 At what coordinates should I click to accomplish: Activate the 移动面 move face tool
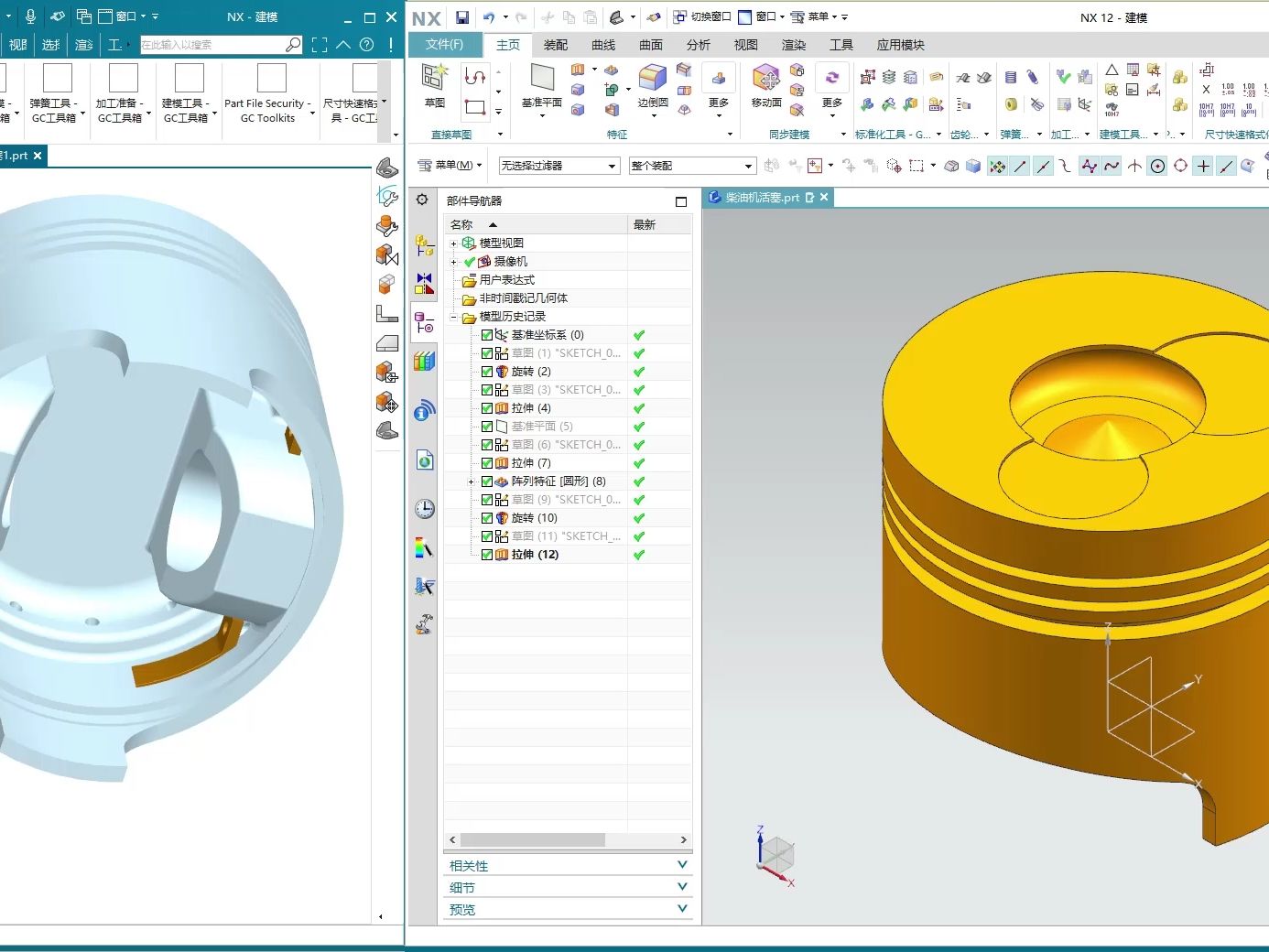click(765, 79)
